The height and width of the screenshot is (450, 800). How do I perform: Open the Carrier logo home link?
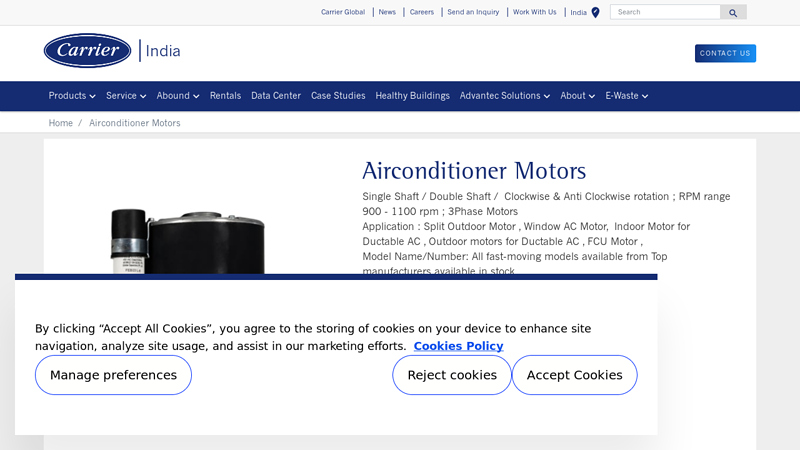click(87, 51)
